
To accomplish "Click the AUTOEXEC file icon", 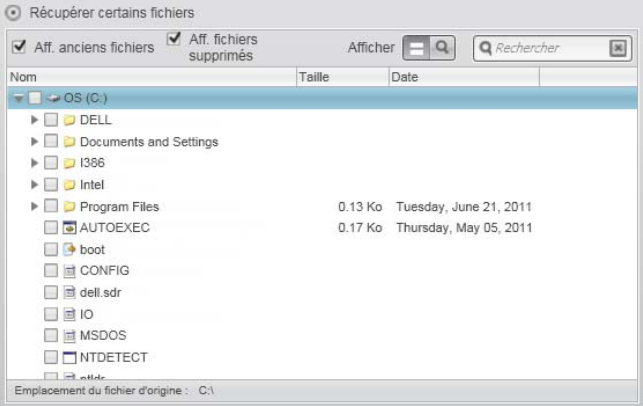I will coord(70,228).
